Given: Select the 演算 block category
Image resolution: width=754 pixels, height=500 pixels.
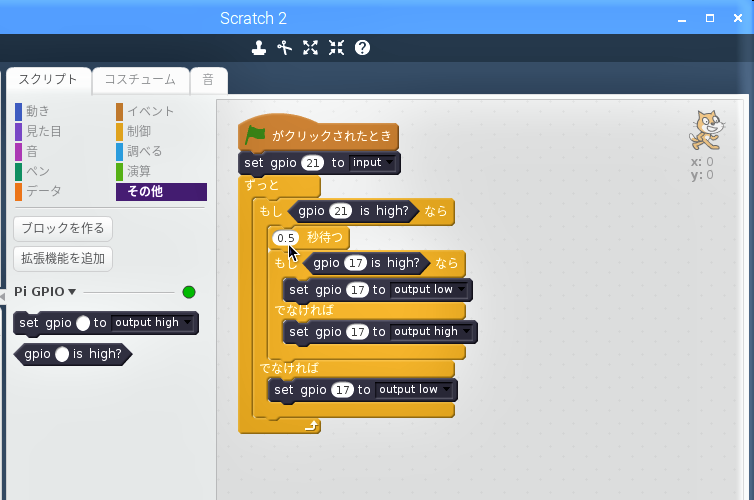Looking at the screenshot, I should point(134,171).
